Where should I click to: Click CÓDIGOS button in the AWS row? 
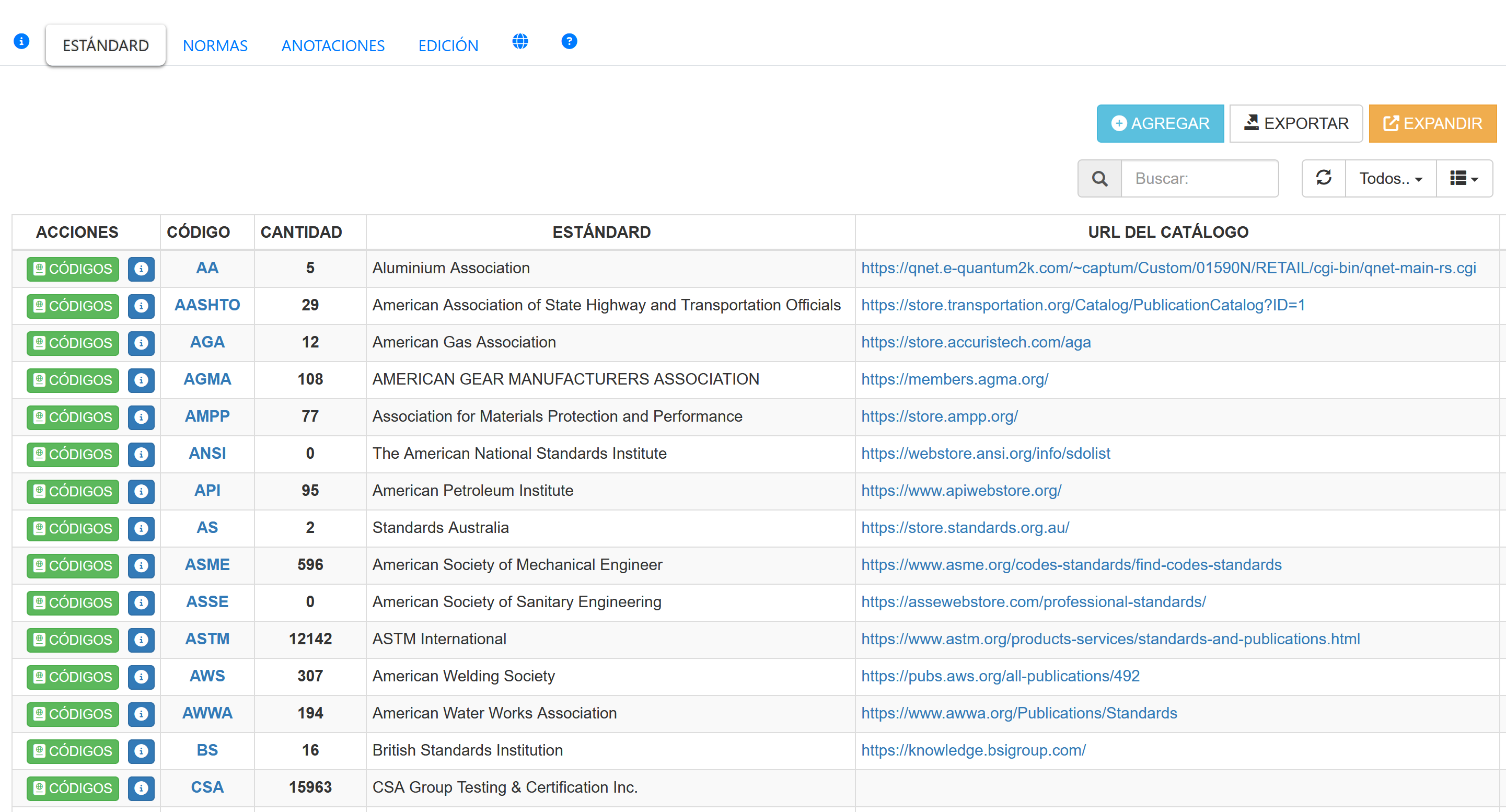coord(73,677)
